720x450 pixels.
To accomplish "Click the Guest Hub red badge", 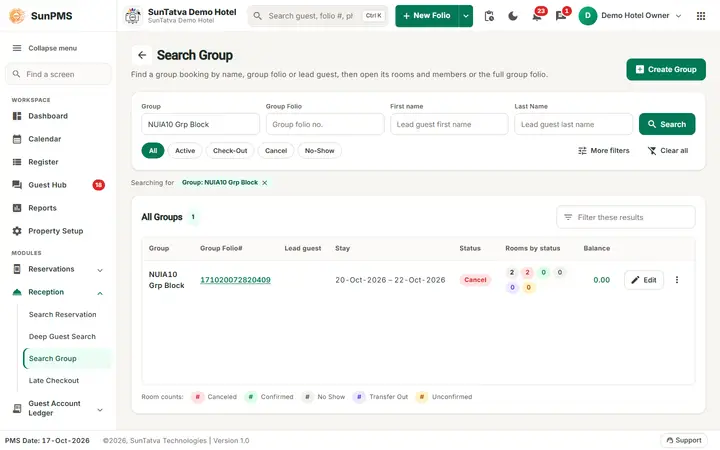I will [x=98, y=185].
